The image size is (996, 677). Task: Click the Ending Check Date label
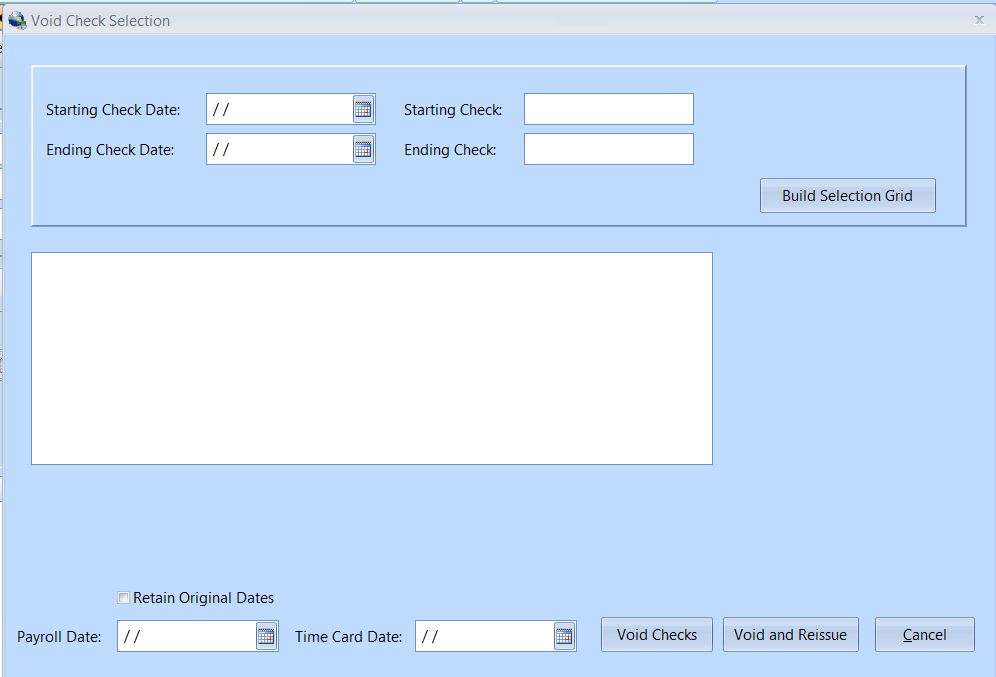[x=110, y=150]
